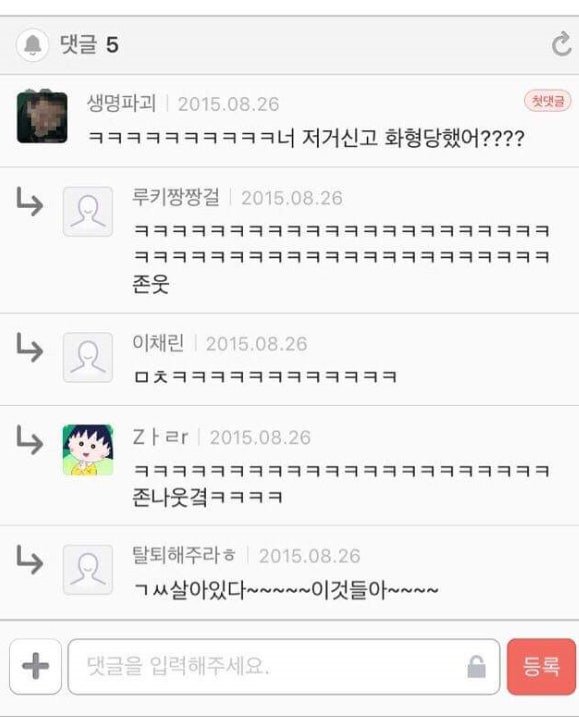This screenshot has height=717, width=579.
Task: Focus the 댓글을 입력해주세요 comment field
Action: (x=284, y=666)
